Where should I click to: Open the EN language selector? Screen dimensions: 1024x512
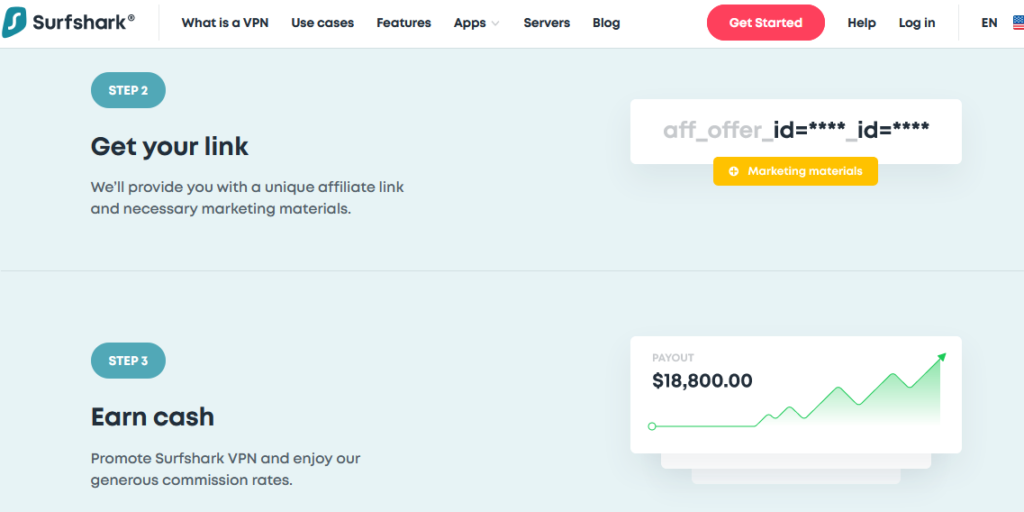[989, 23]
